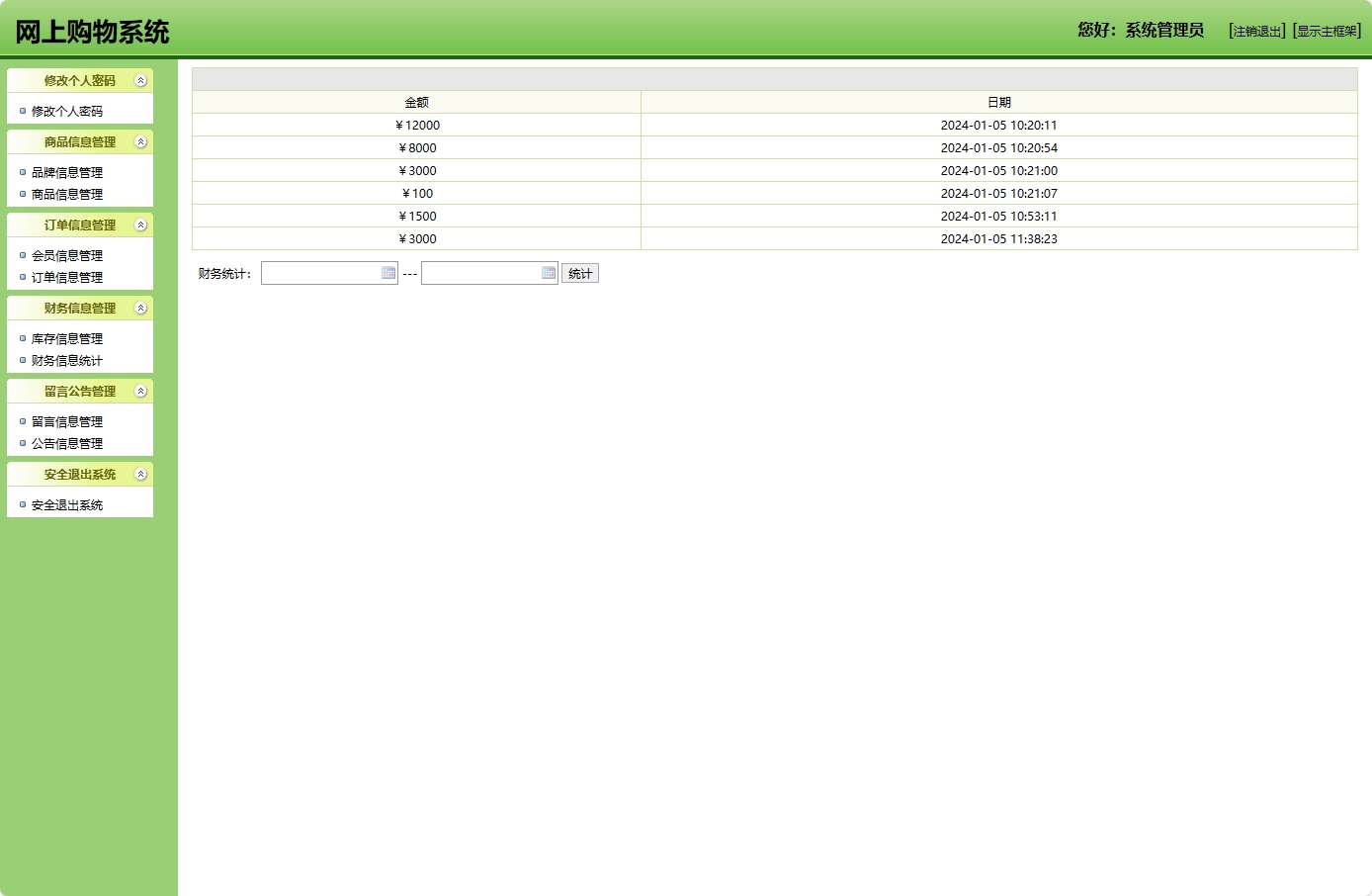Viewport: 1372px width, 896px height.
Task: Collapse the 修改个人密码 panel with its arrow
Action: pos(140,81)
